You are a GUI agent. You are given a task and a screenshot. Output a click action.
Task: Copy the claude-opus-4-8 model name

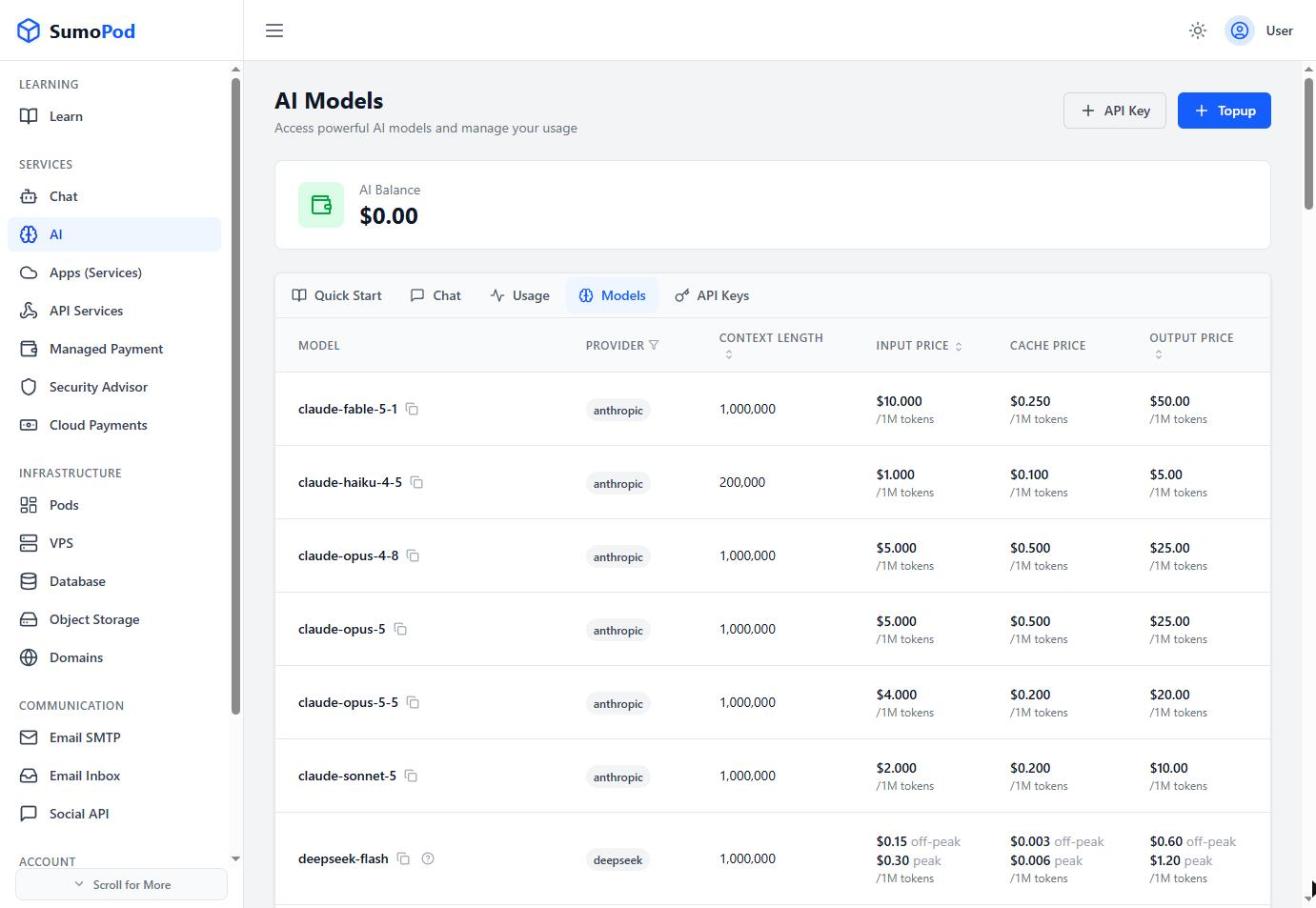[x=412, y=556]
